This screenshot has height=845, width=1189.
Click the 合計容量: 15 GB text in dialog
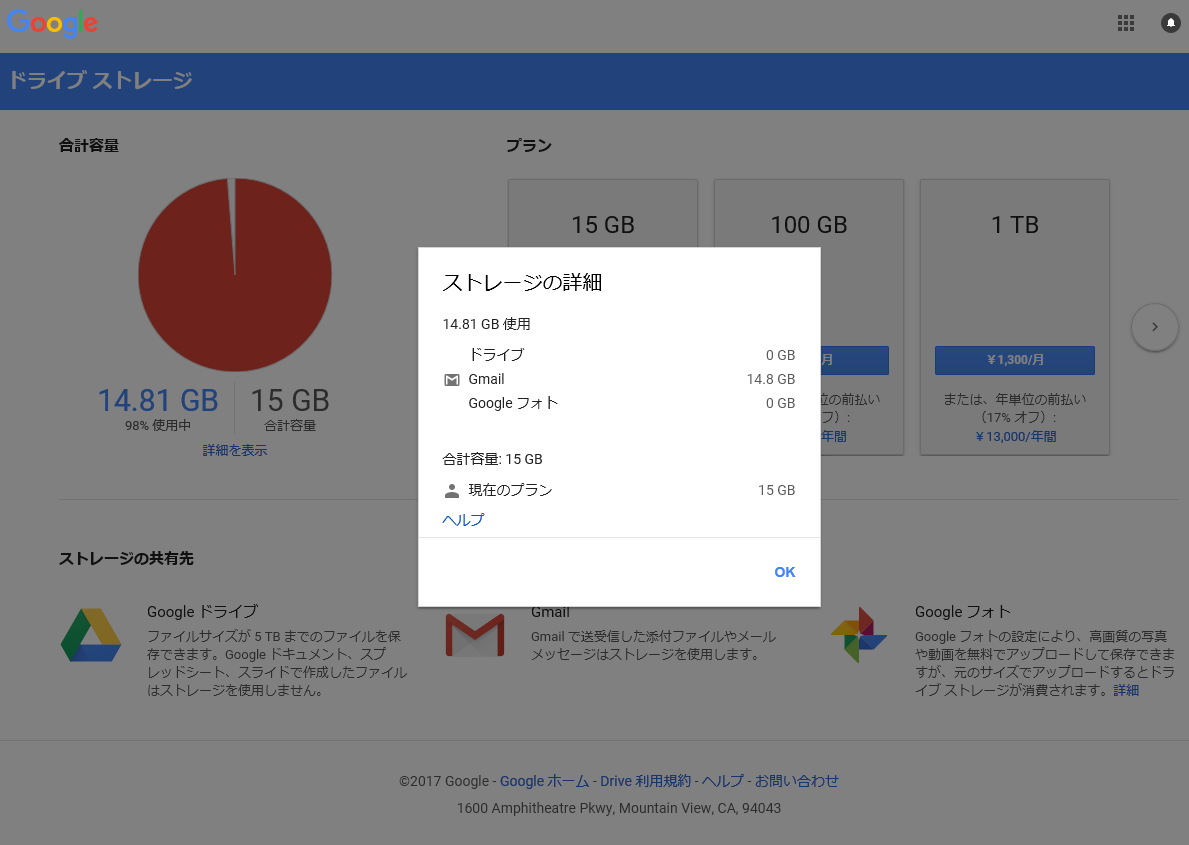tap(493, 460)
